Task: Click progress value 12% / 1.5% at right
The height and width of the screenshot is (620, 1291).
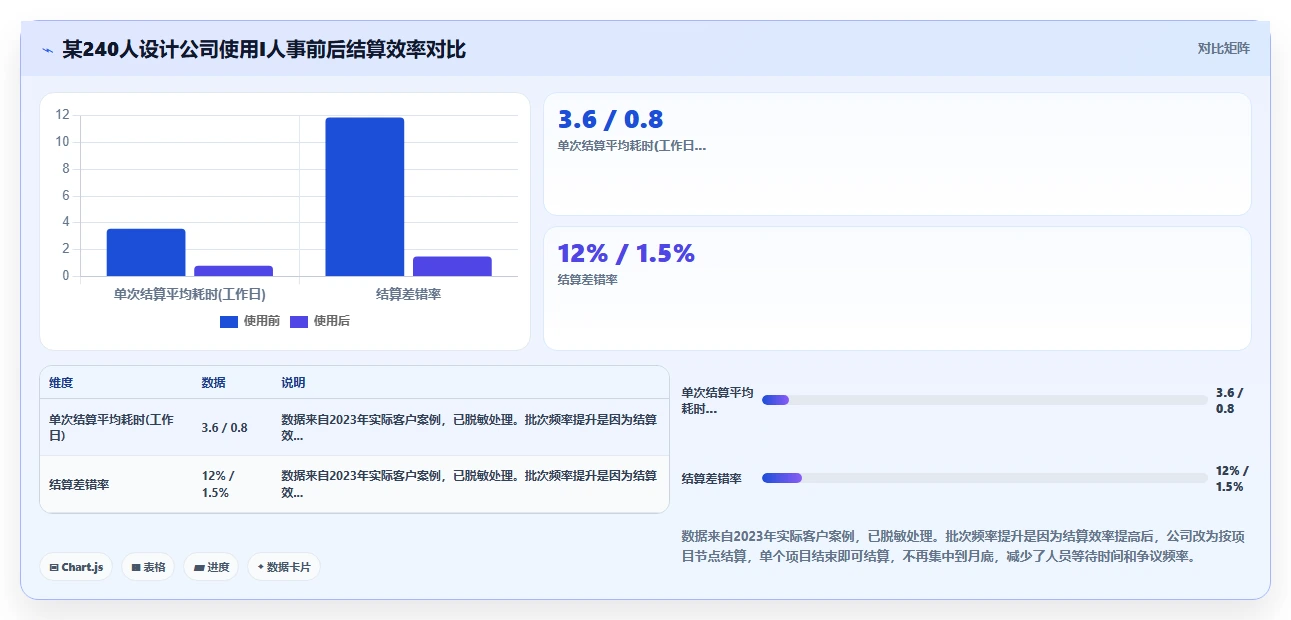Action: [x=1232, y=478]
